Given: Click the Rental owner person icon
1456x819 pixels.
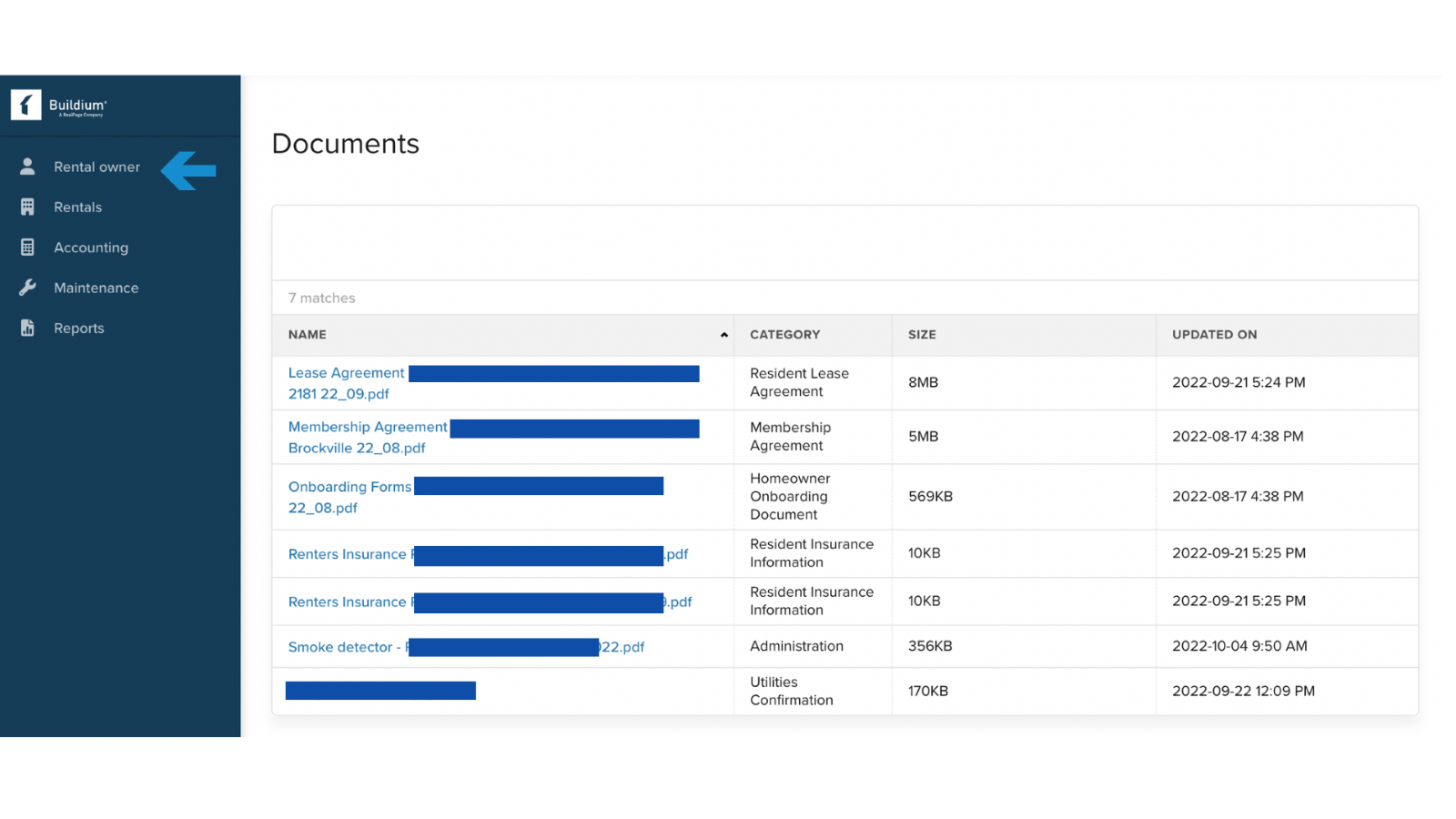Looking at the screenshot, I should pos(27,167).
